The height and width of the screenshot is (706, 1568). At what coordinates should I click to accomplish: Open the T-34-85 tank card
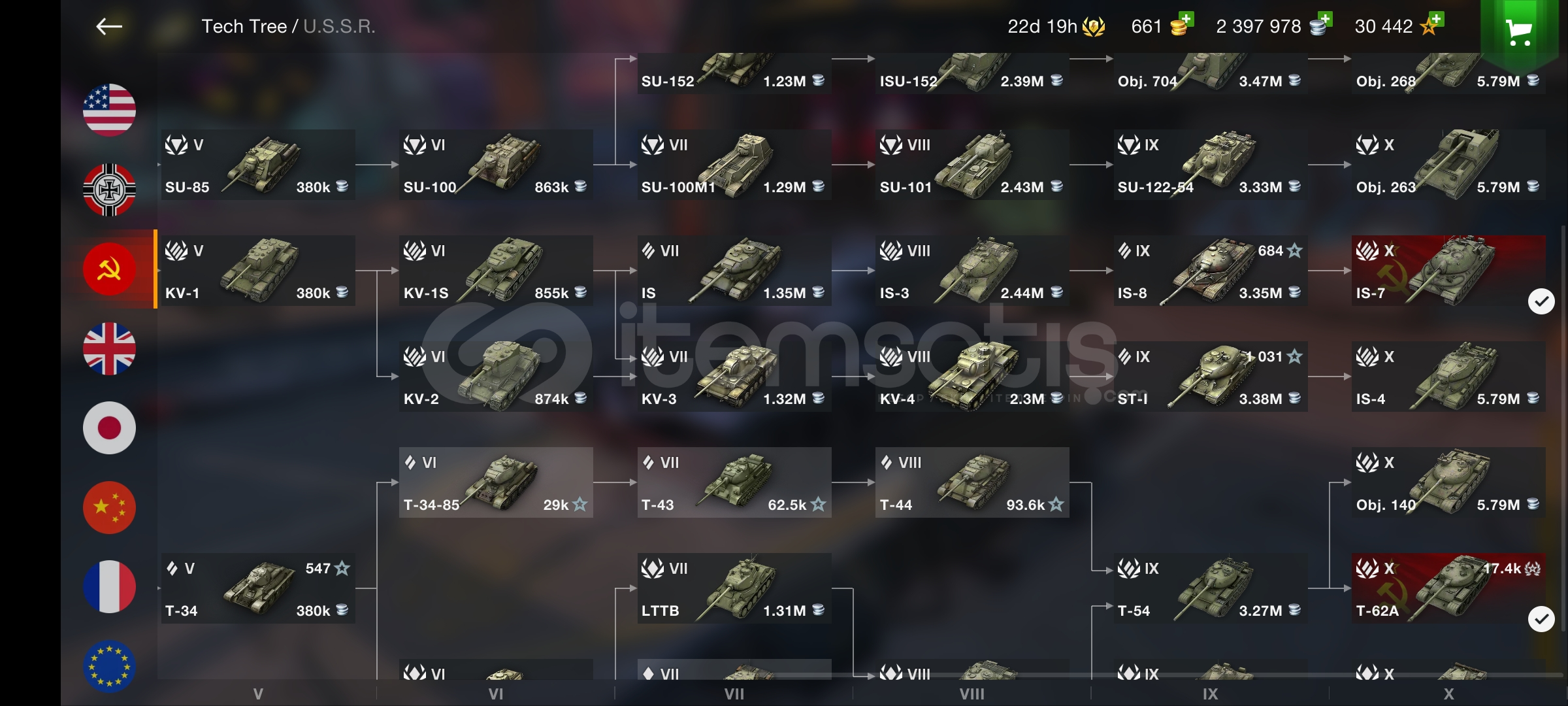coord(496,482)
